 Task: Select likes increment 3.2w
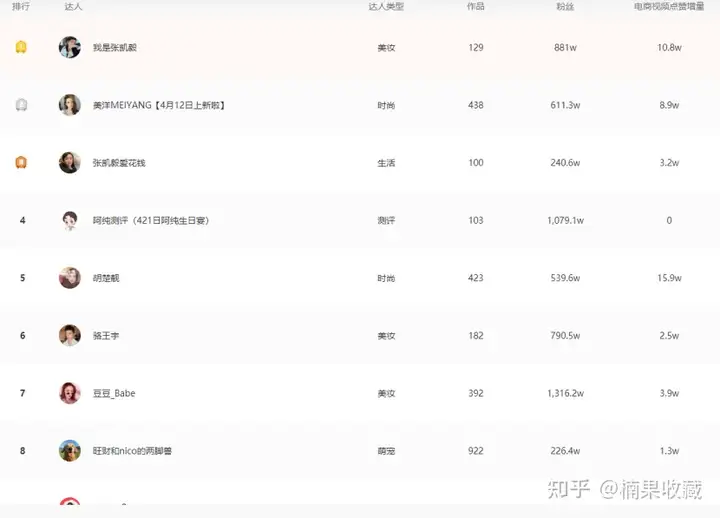click(669, 163)
